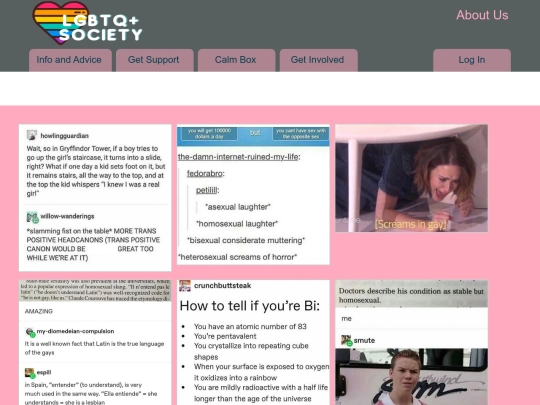Open the confused boy reaction image

point(412,377)
